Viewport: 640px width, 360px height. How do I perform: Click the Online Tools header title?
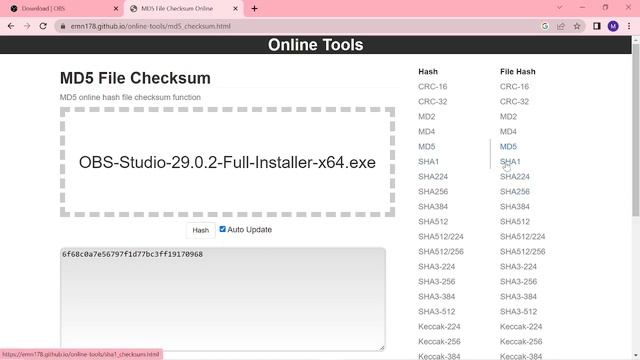click(x=316, y=45)
